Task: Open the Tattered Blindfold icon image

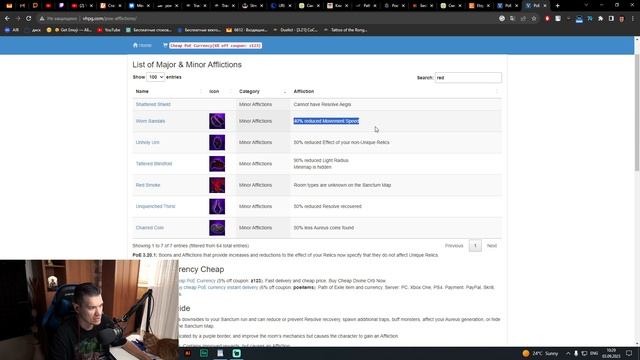Action: [x=217, y=164]
